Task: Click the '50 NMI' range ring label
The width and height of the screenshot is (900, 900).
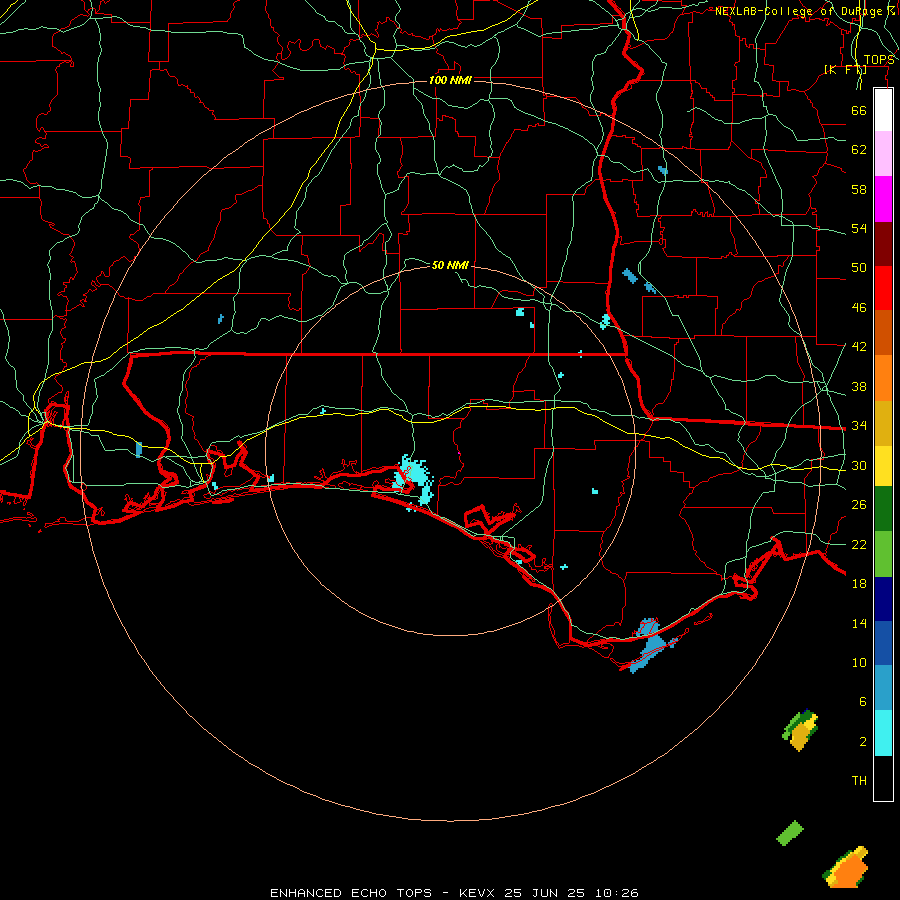Action: click(450, 265)
